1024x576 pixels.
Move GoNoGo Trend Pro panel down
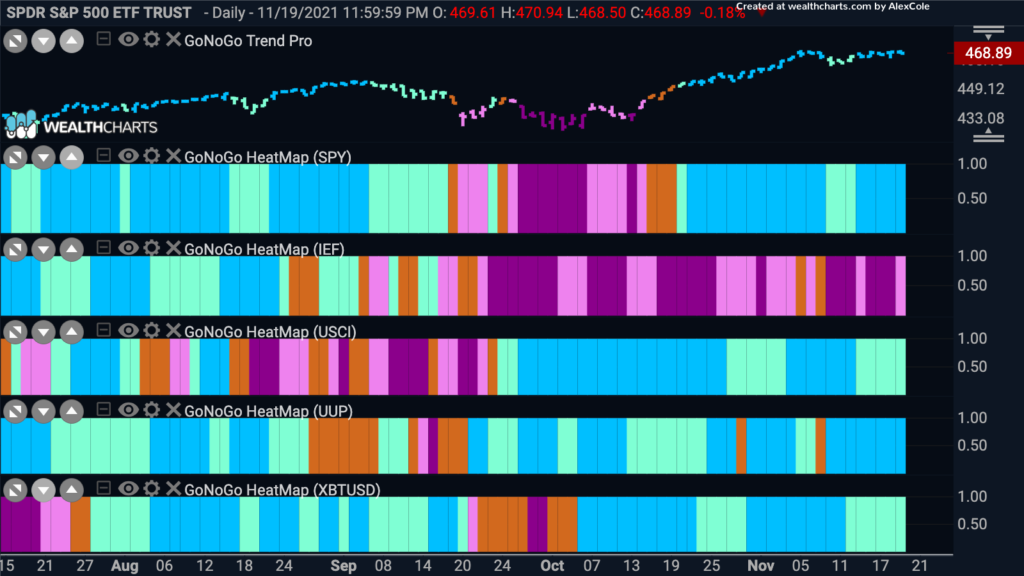point(43,41)
